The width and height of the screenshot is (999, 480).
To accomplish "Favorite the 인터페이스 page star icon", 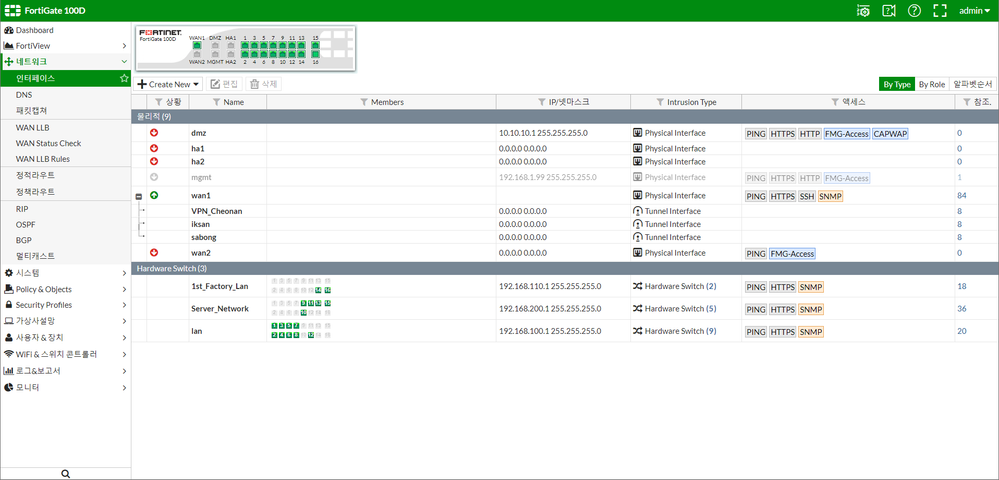I will [124, 78].
